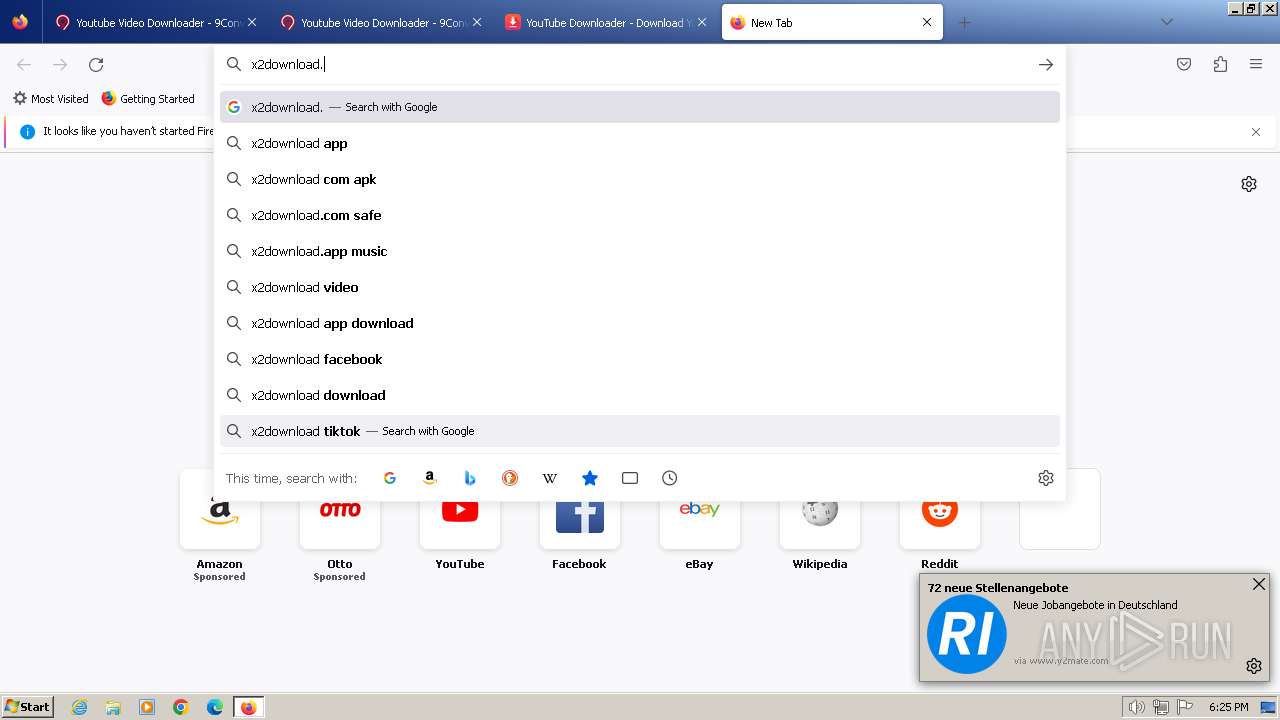Switch to YouTube Downloader - Download tab
1280x720 pixels.
pyautogui.click(x=605, y=22)
